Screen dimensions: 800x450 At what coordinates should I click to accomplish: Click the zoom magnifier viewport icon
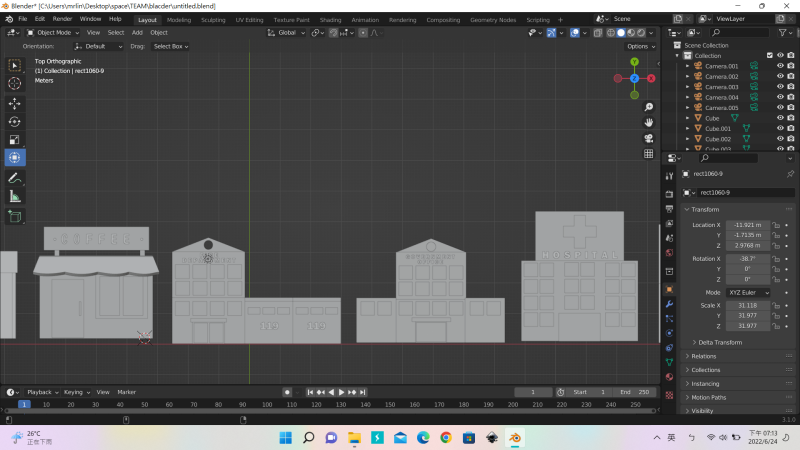coord(648,107)
